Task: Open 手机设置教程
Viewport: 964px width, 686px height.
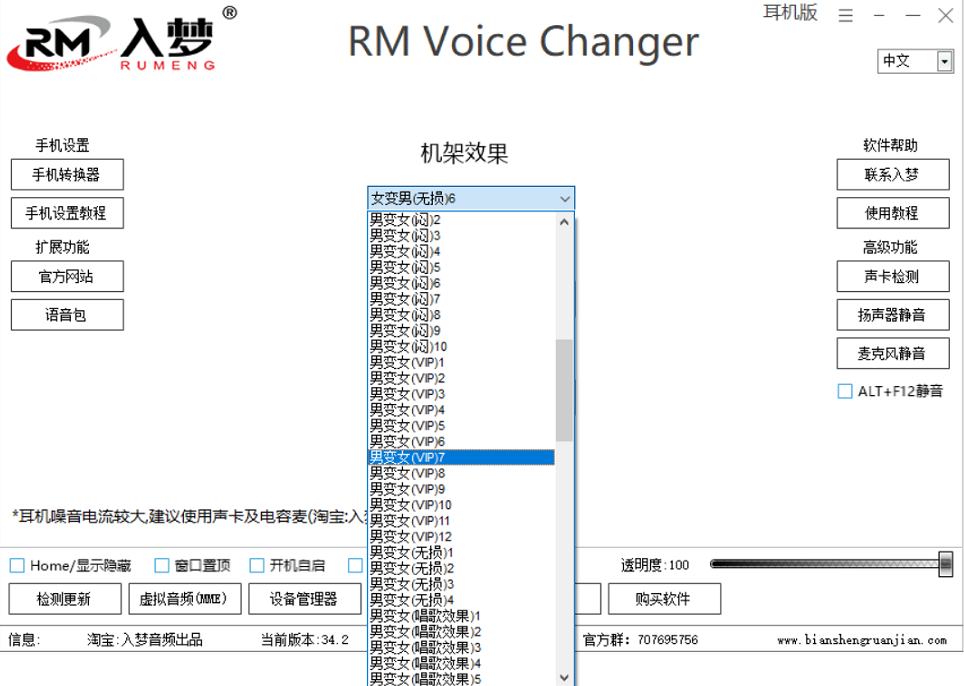Action: (67, 213)
